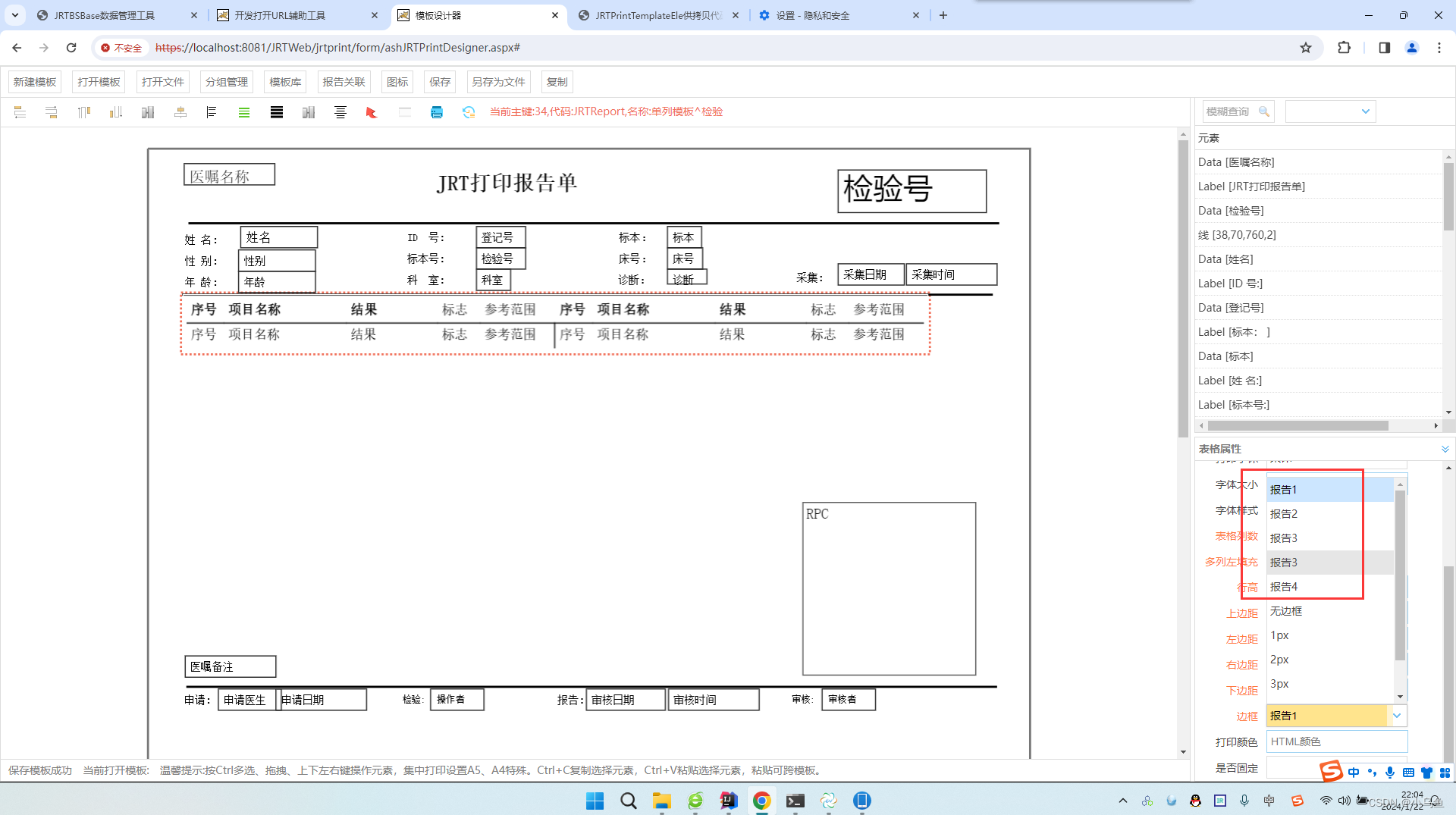The image size is (1456, 815).
Task: Select the 线 [38,70,760,2] element row
Action: (x=1319, y=235)
